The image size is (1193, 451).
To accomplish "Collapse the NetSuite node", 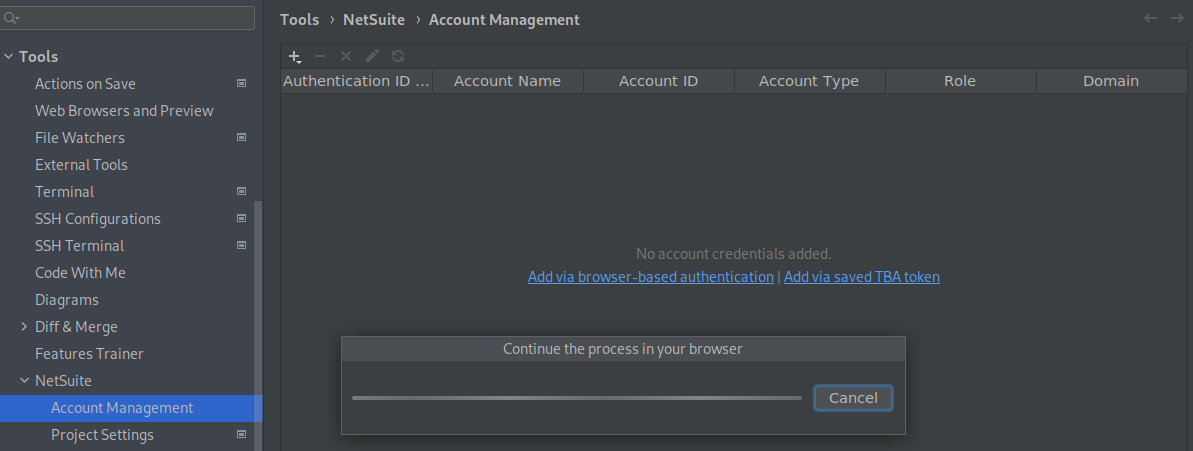I will tap(24, 380).
